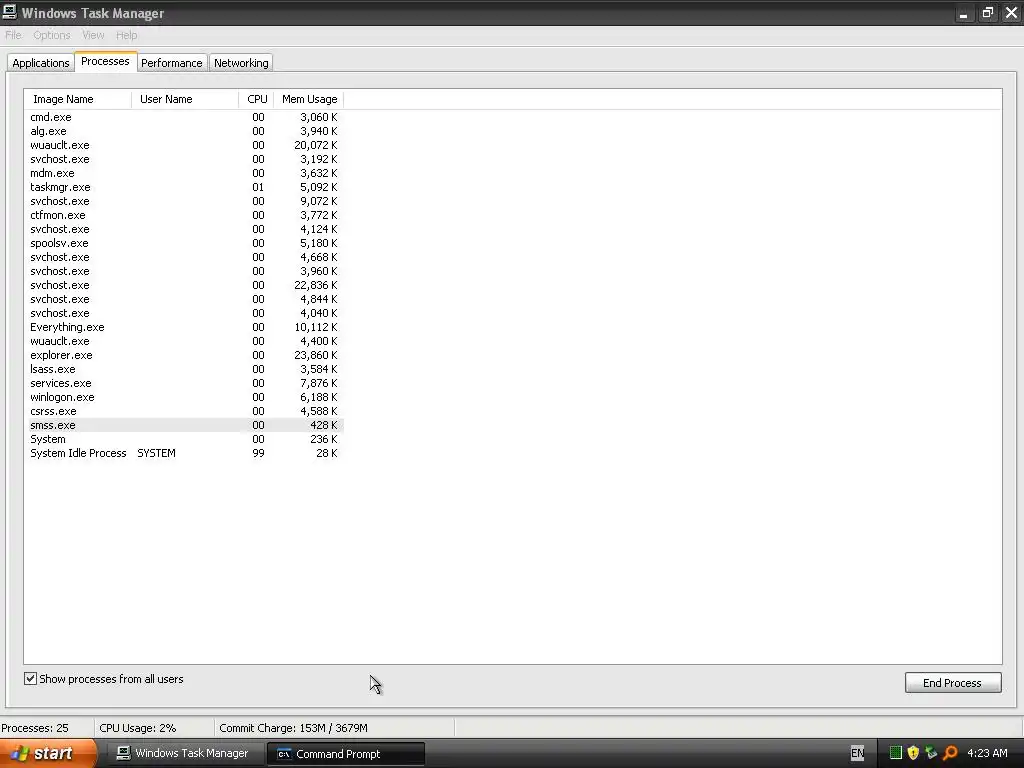This screenshot has width=1024, height=768.
Task: Click the End Process button
Action: point(953,682)
